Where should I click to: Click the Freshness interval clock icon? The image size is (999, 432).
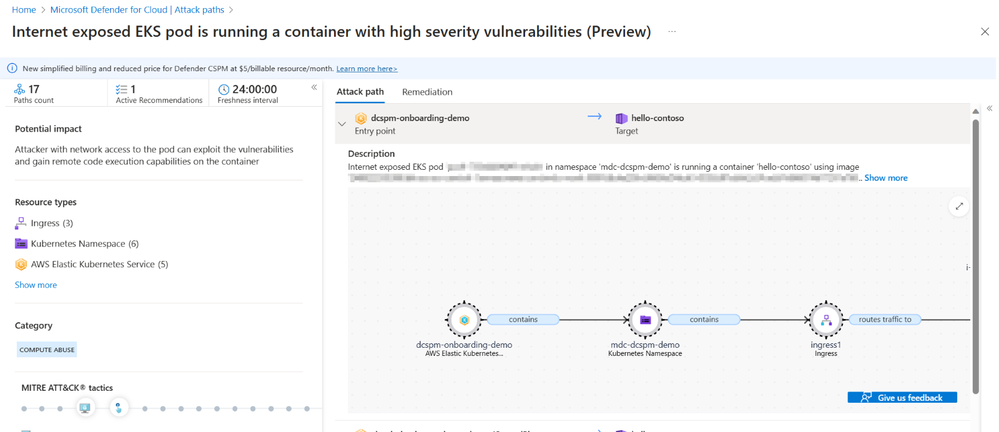(223, 89)
